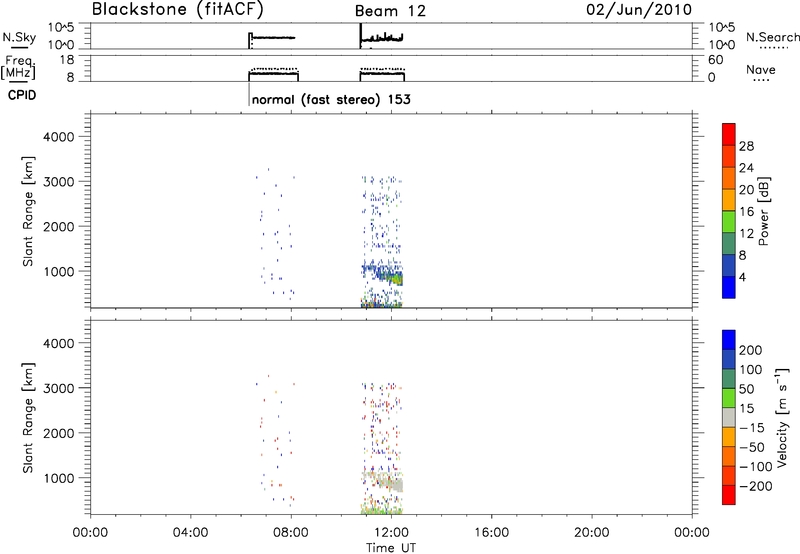Viewport: 800px width, 554px height.
Task: Click the yellow-orange Power swatch near 16–20 dB
Action: click(729, 200)
